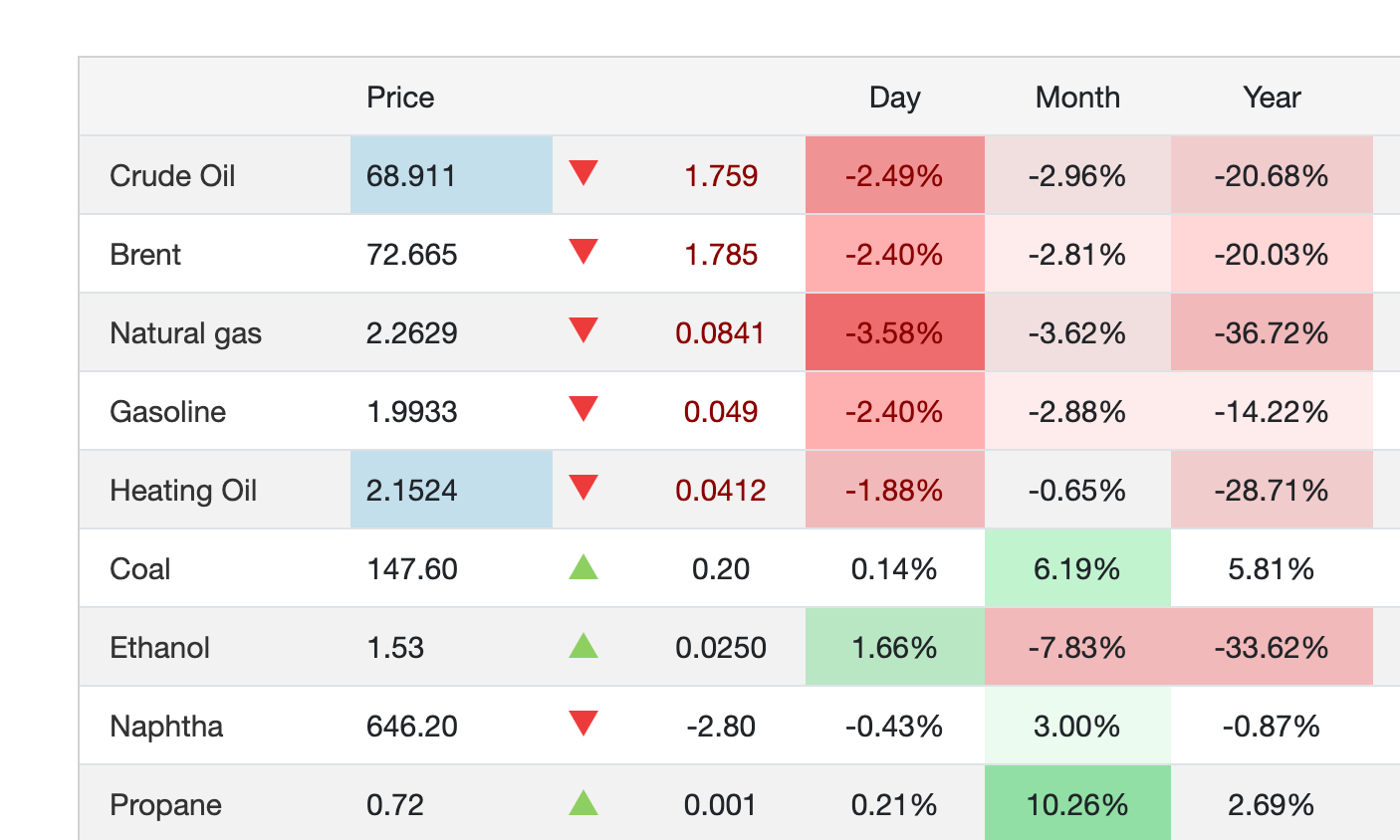The image size is (1400, 840).
Task: Click the Natural gas day change -3.58%
Action: (894, 333)
